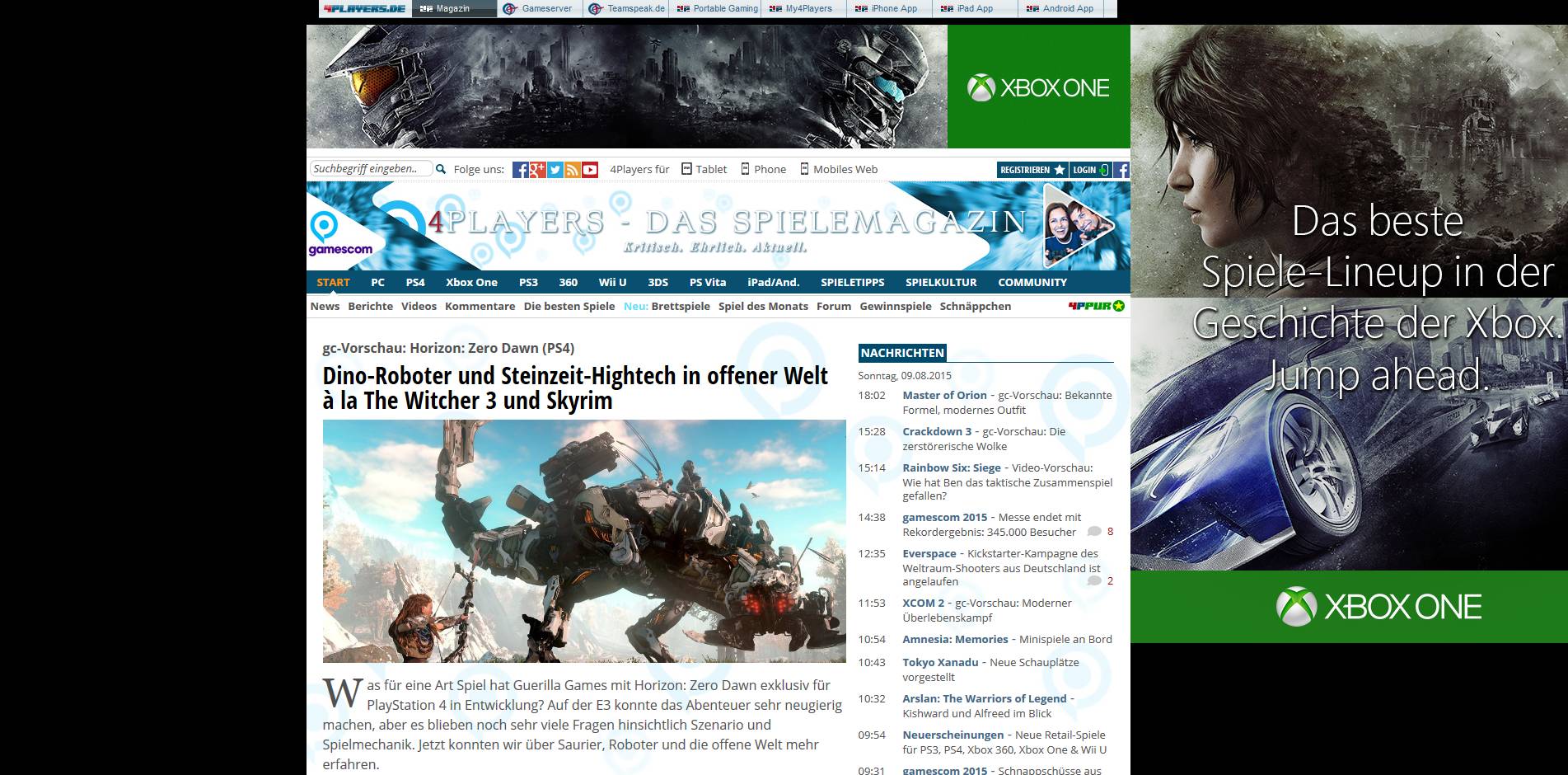Open the Gameserver tab

click(540, 8)
